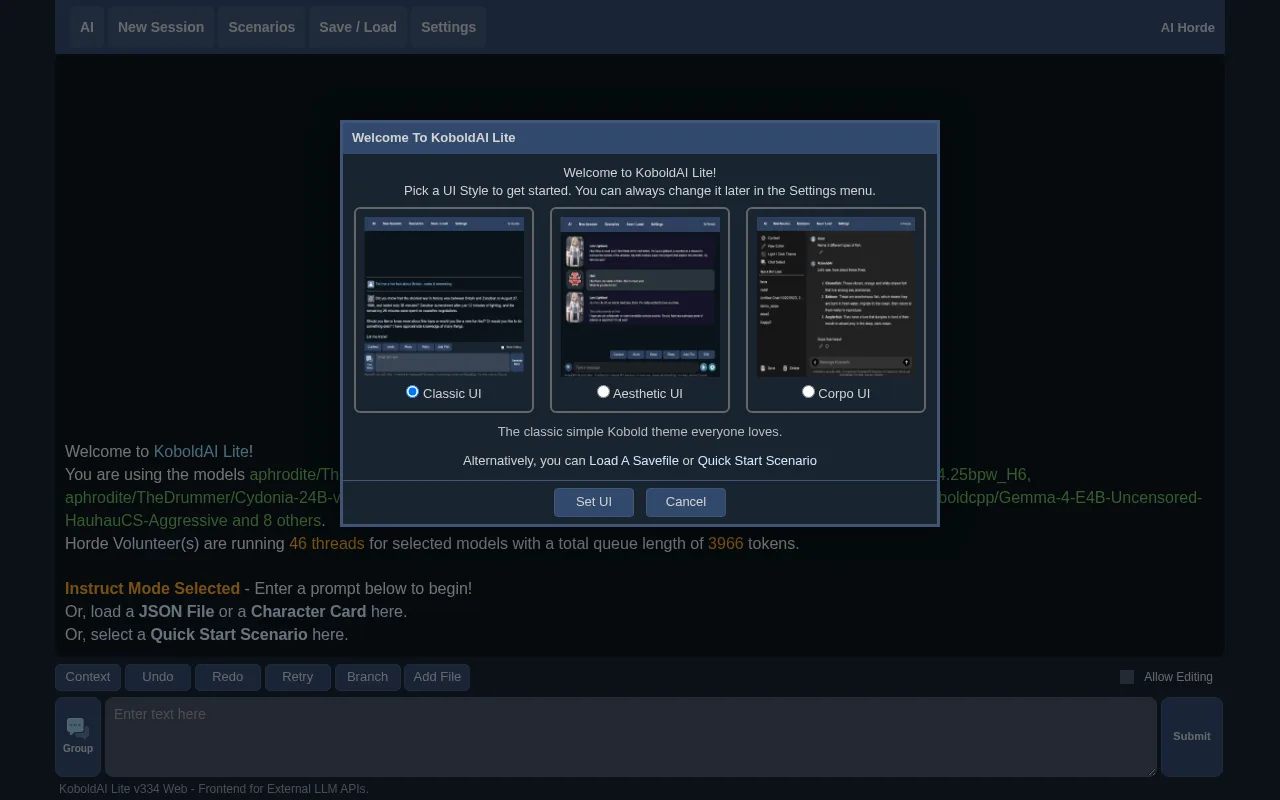Viewport: 1280px width, 800px height.
Task: Open the Scenarios menu item
Action: 262,27
